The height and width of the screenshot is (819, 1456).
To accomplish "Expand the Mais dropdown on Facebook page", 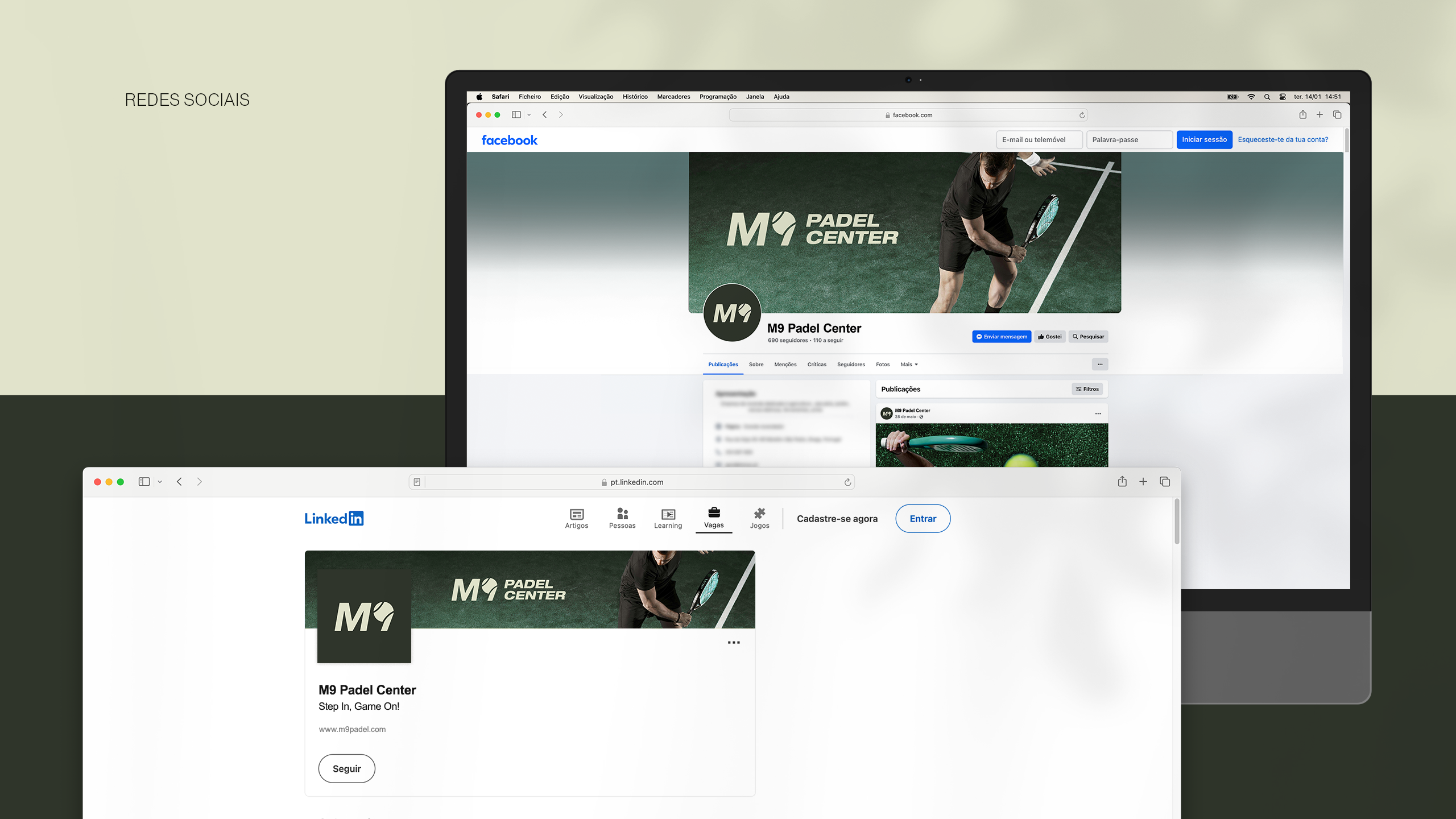I will click(x=909, y=365).
